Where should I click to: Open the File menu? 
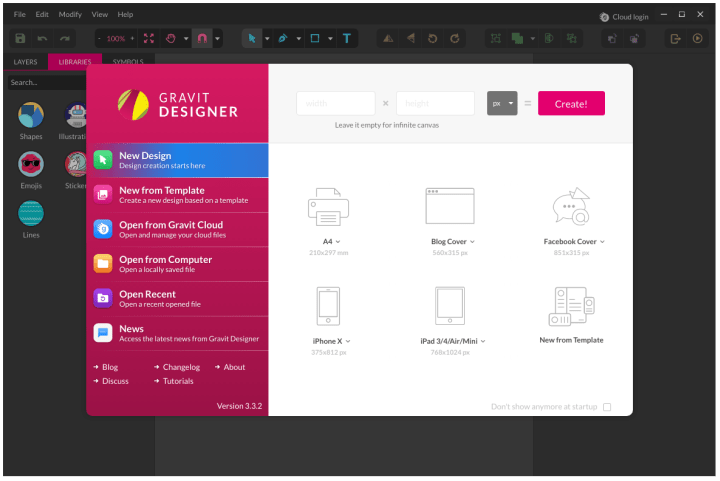pyautogui.click(x=19, y=15)
